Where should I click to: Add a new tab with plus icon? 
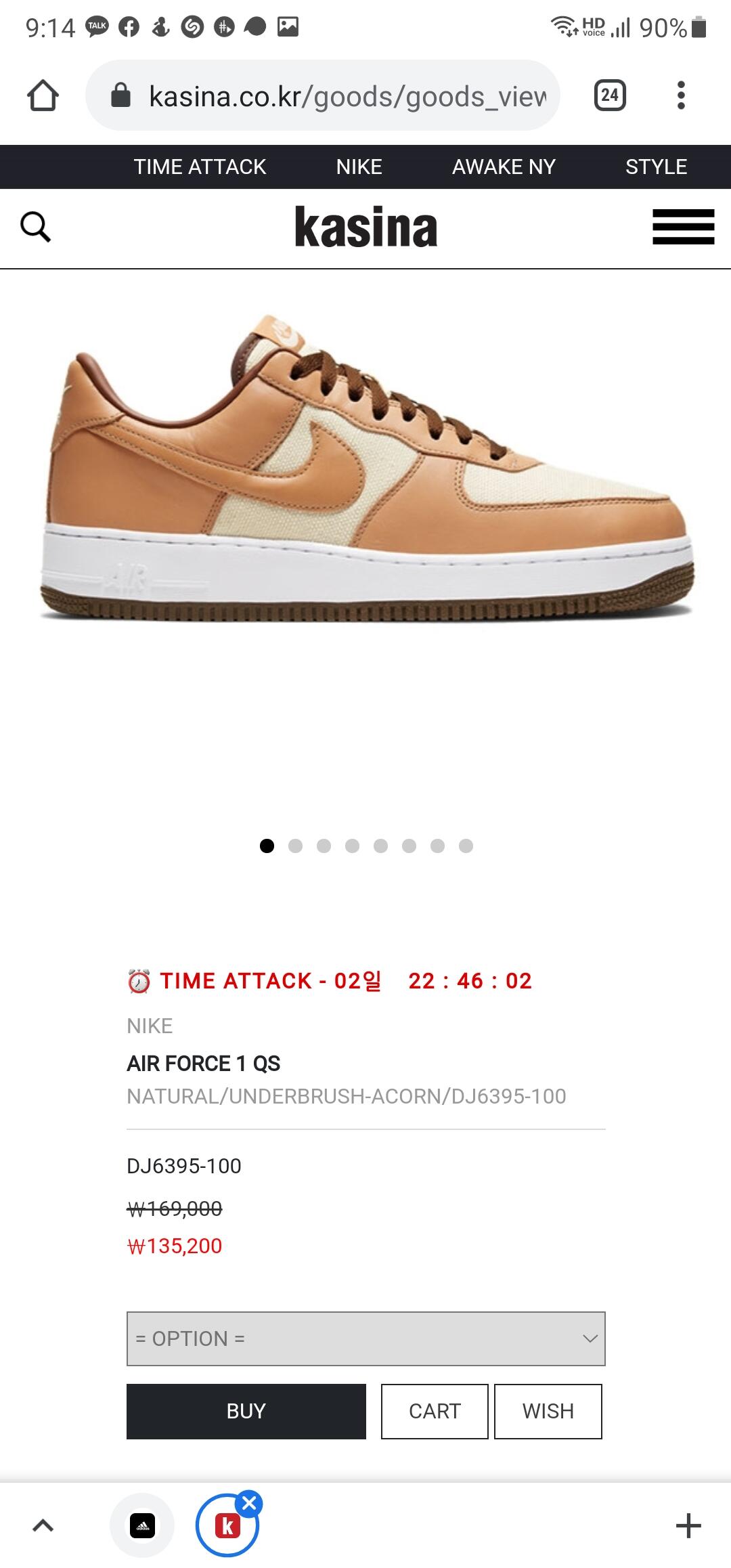[688, 1526]
